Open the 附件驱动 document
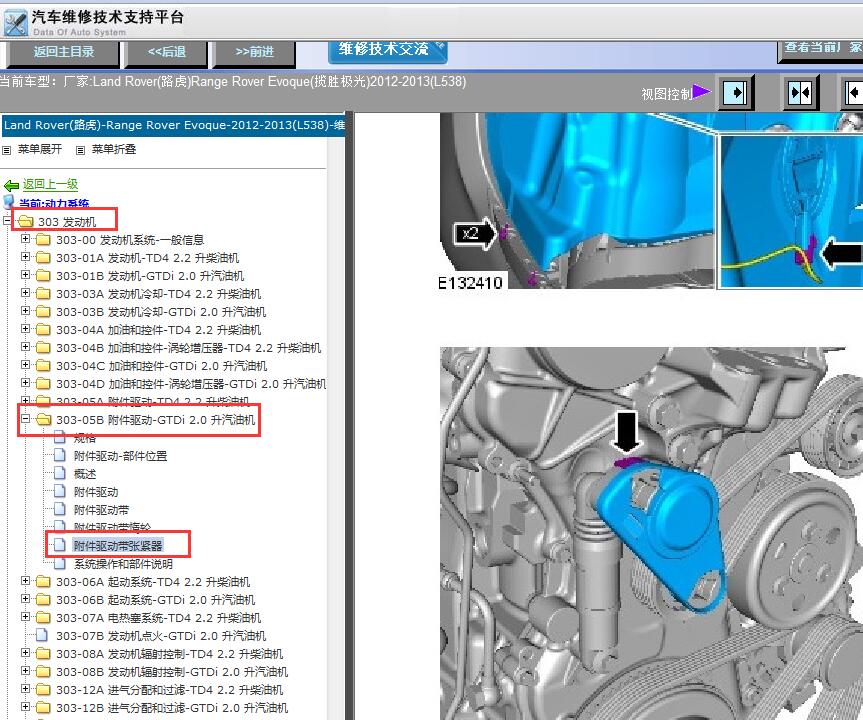The image size is (863, 720). pos(96,492)
